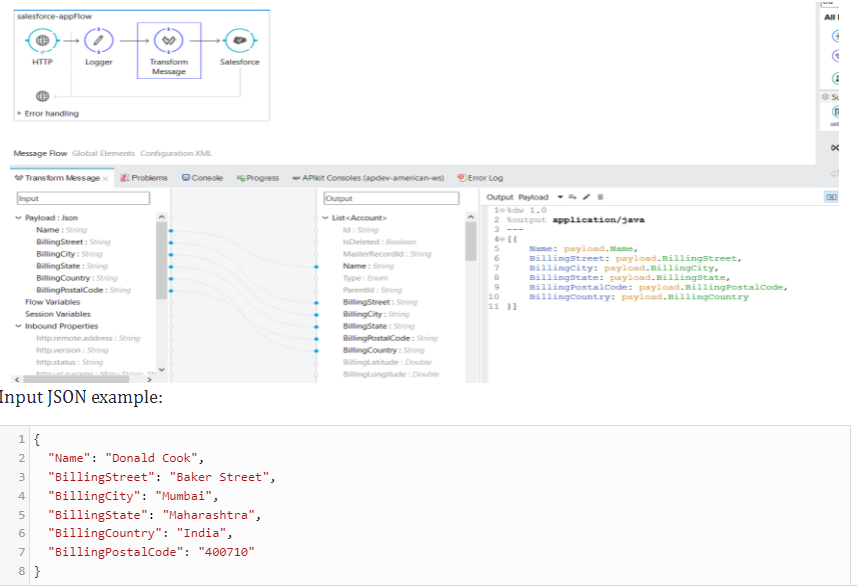Image resolution: width=858 pixels, height=588 pixels.
Task: Open the Console tab
Action: [202, 178]
